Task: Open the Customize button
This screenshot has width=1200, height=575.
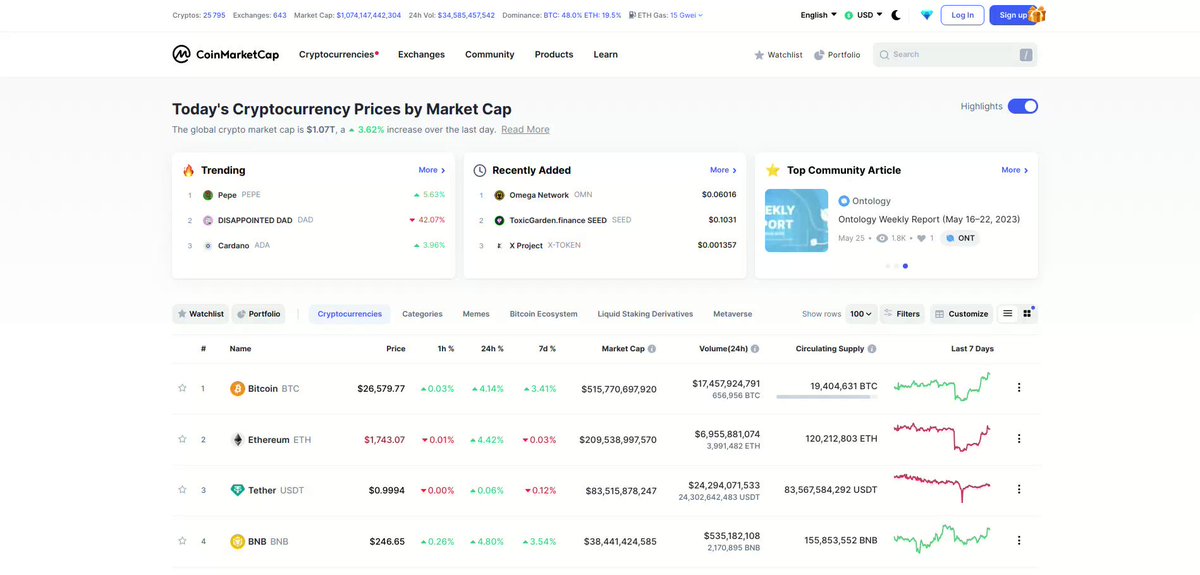Action: (x=961, y=314)
